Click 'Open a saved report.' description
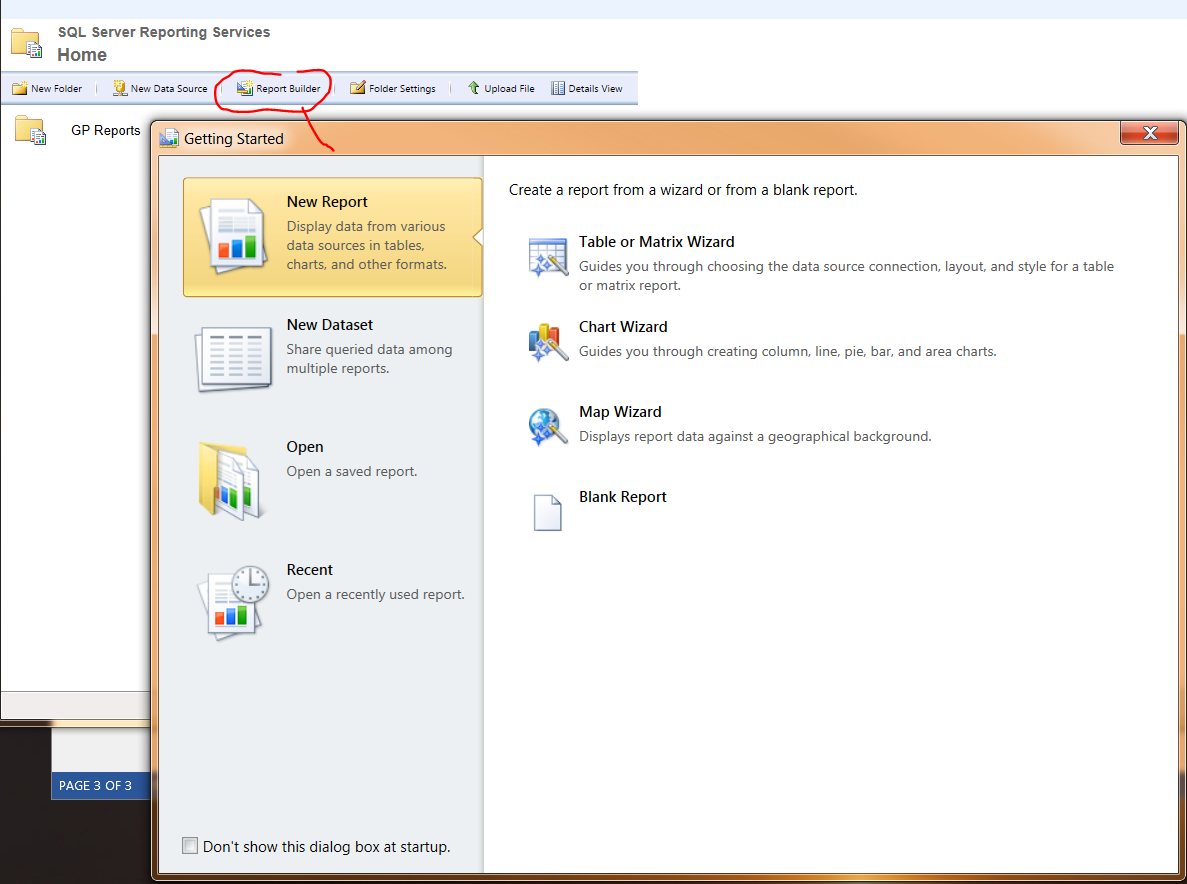The width and height of the screenshot is (1187, 884). [x=351, y=472]
